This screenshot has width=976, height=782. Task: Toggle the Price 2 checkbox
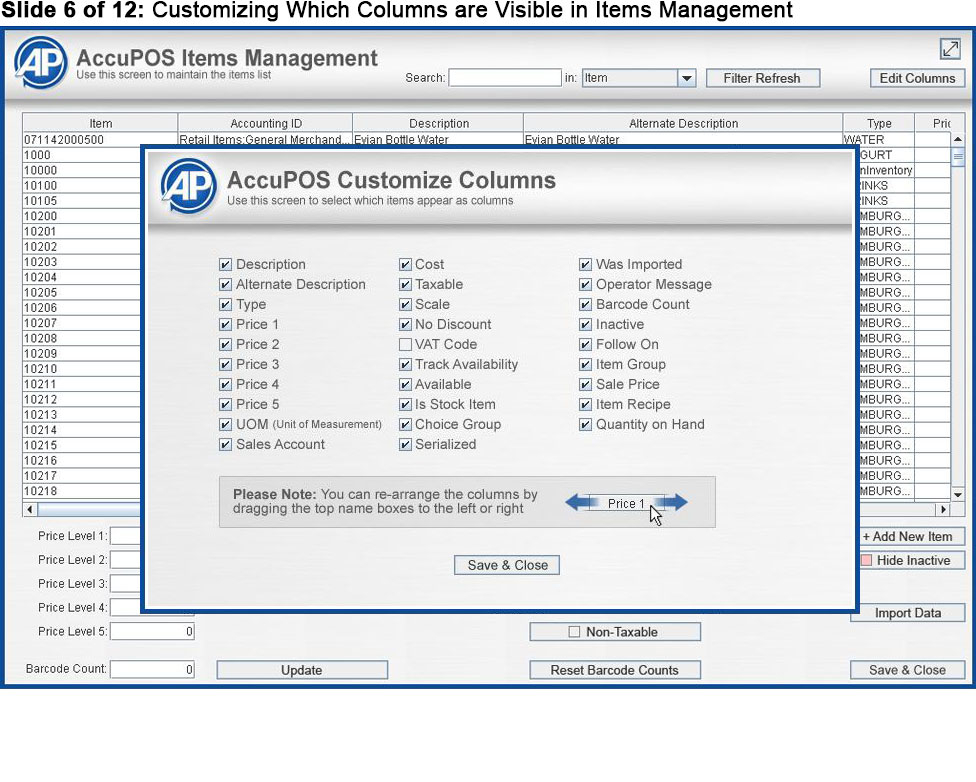tap(225, 344)
